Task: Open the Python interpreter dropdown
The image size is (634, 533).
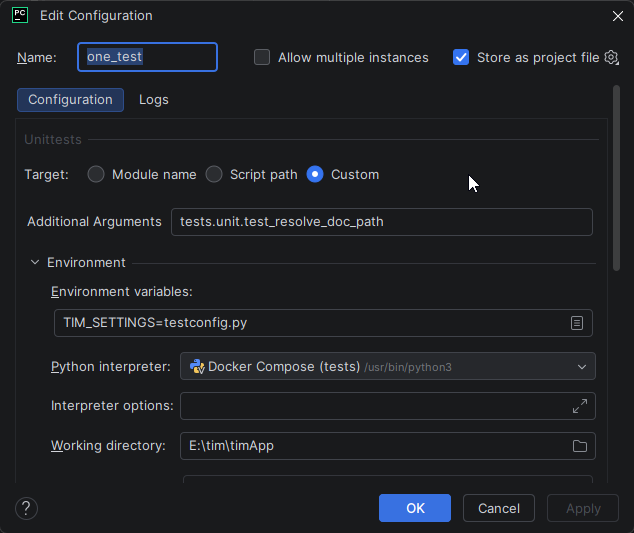Action: [582, 367]
